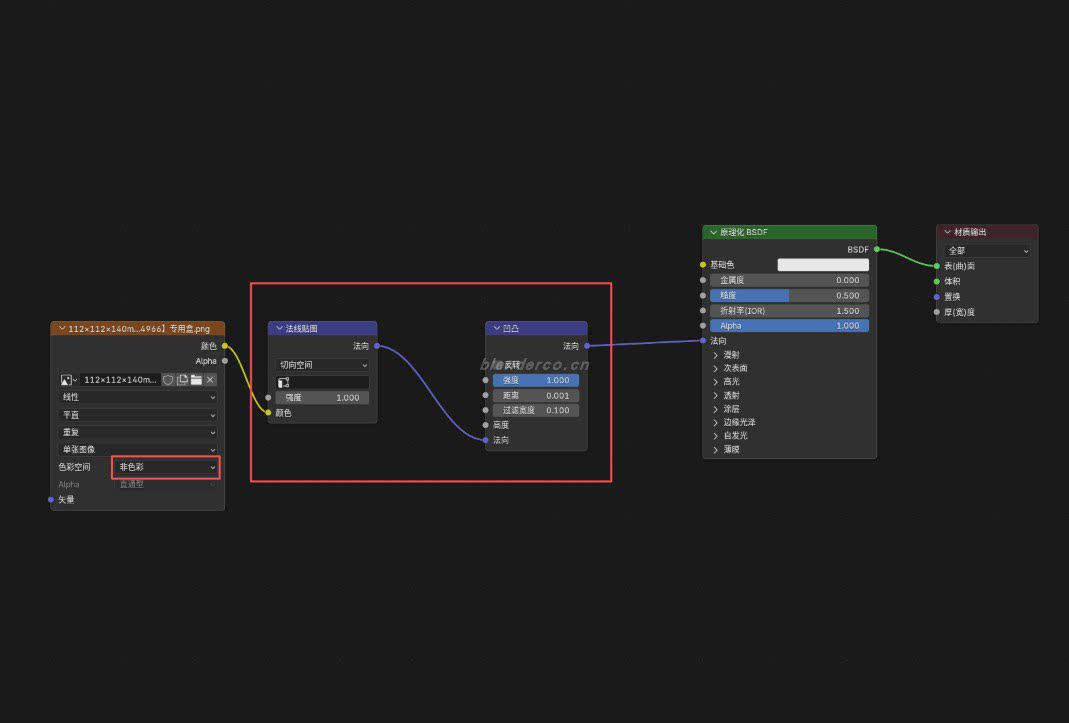
Task: Click the 强度 1.000 slider in 法线贴图
Action: pos(322,398)
